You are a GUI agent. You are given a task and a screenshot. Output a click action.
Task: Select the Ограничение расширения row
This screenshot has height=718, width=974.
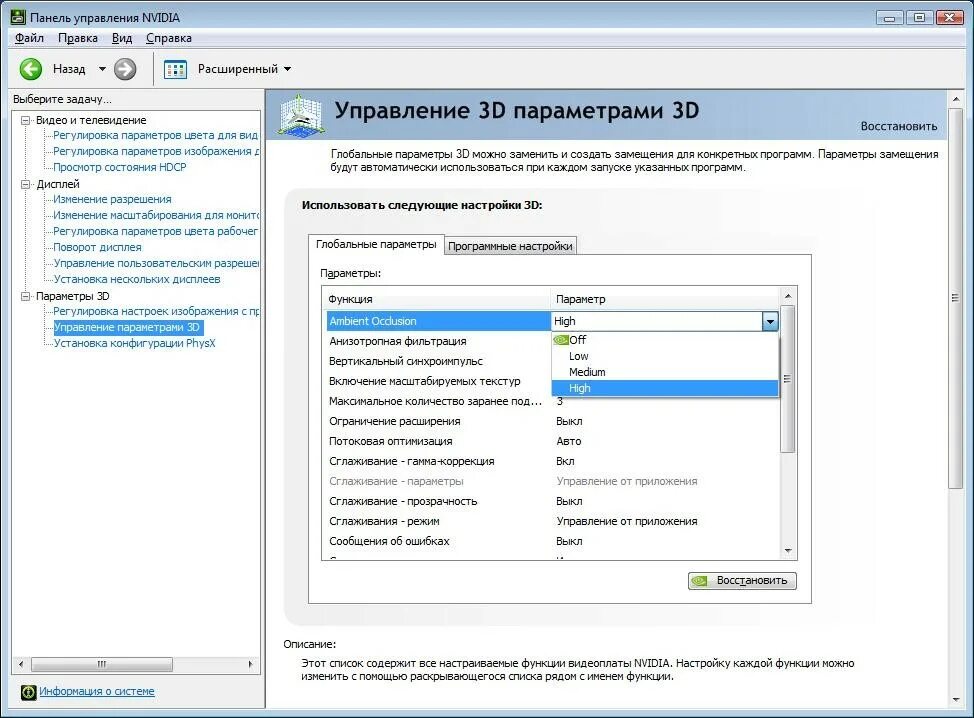[x=553, y=421]
